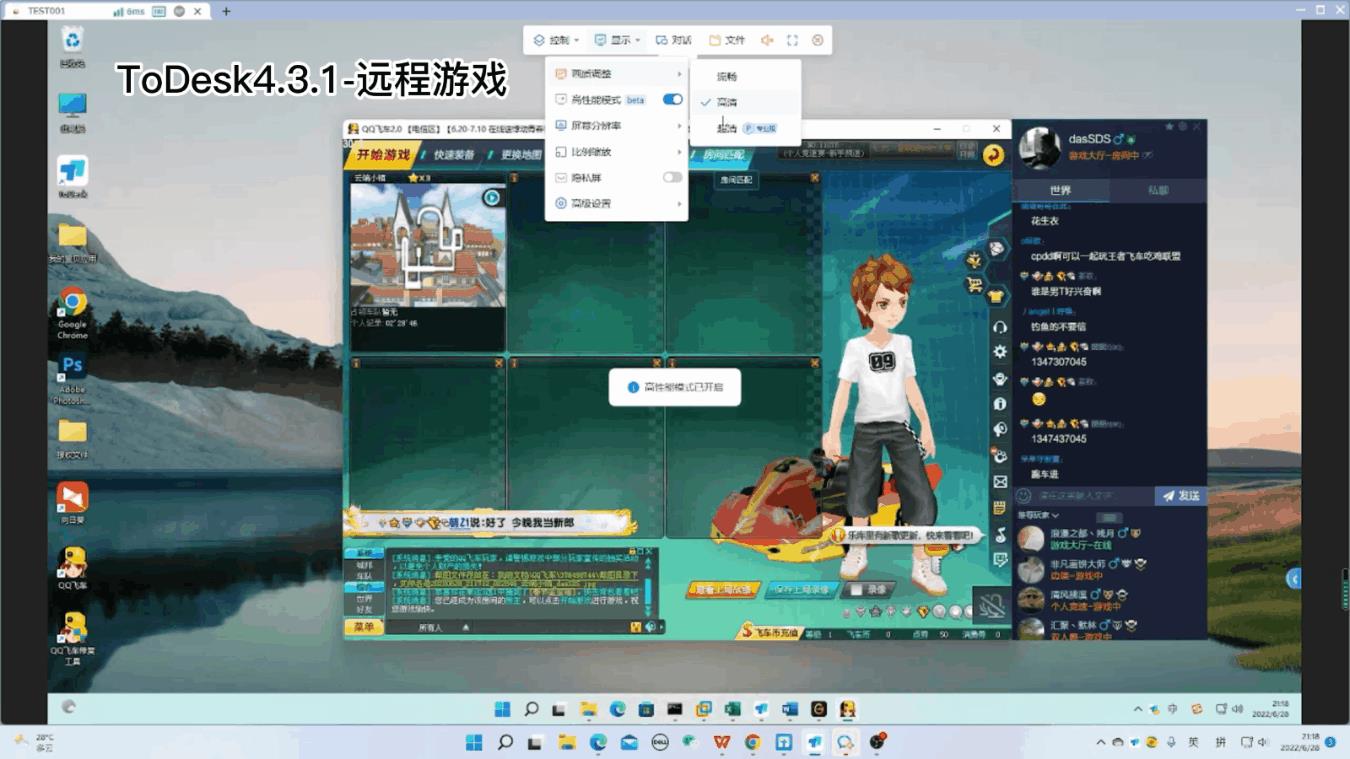This screenshot has width=1350, height=759.
Task: Select player 非凡画饼大师 in list
Action: [x=1110, y=570]
